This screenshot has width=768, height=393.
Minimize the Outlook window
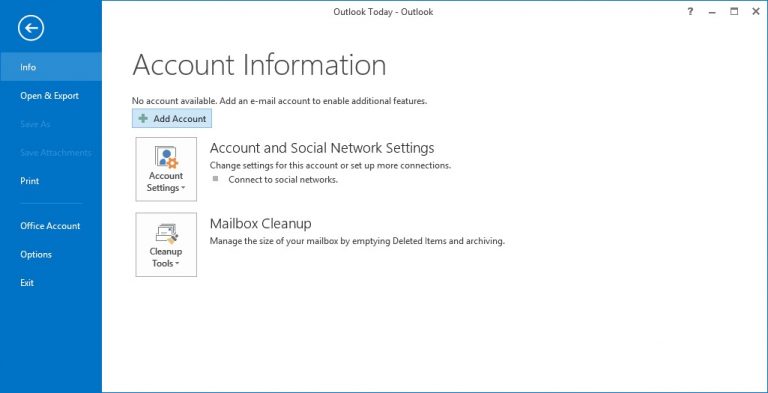coord(712,12)
